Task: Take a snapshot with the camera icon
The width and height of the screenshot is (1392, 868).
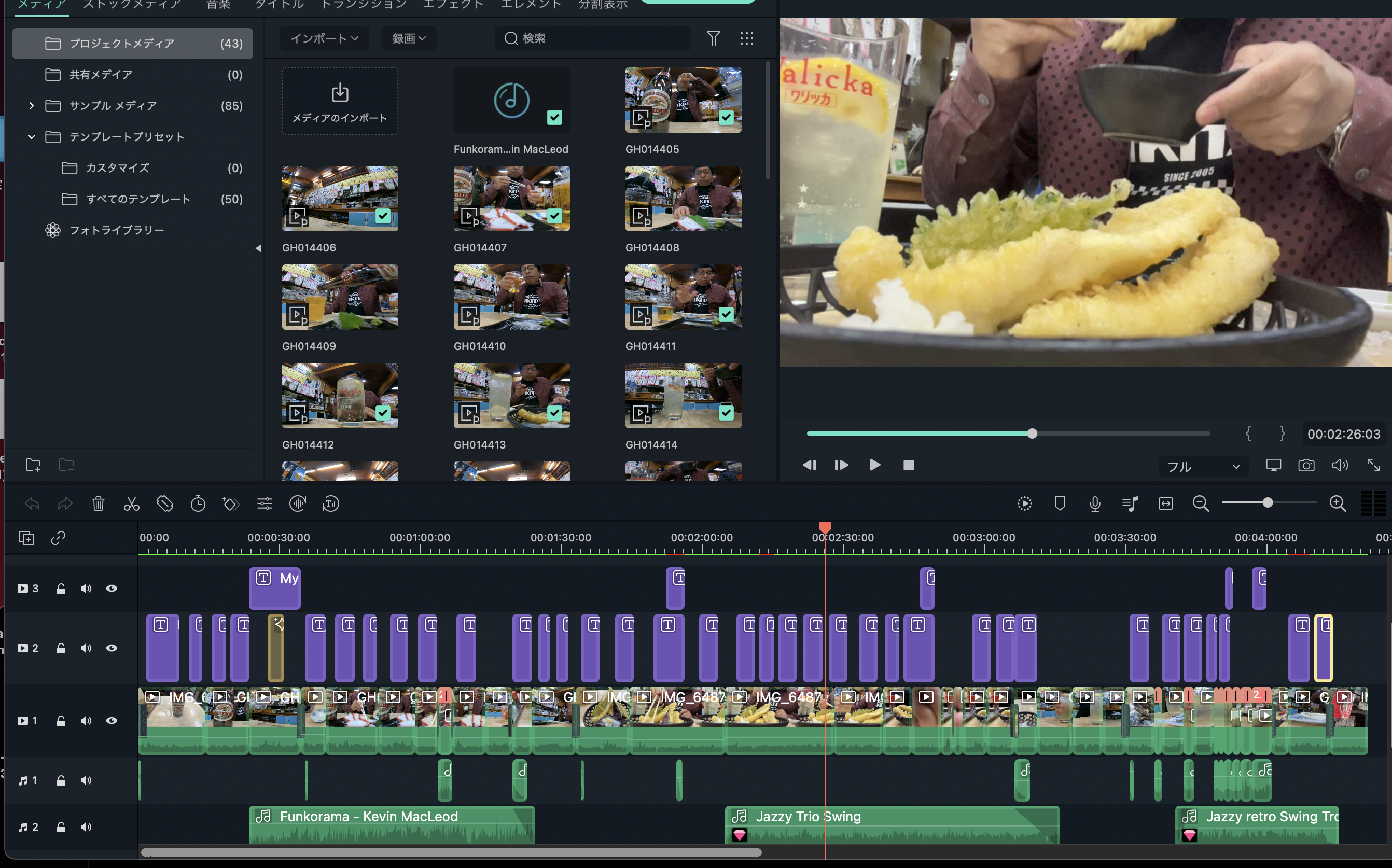Action: point(1306,465)
